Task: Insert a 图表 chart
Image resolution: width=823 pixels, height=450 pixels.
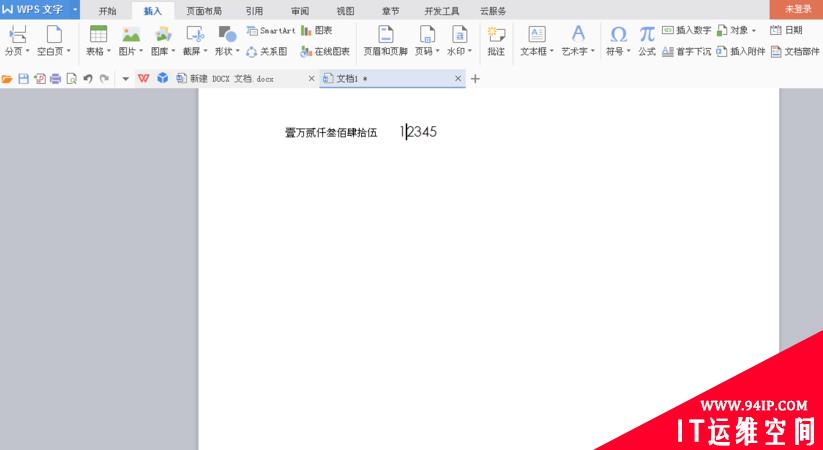Action: point(316,30)
